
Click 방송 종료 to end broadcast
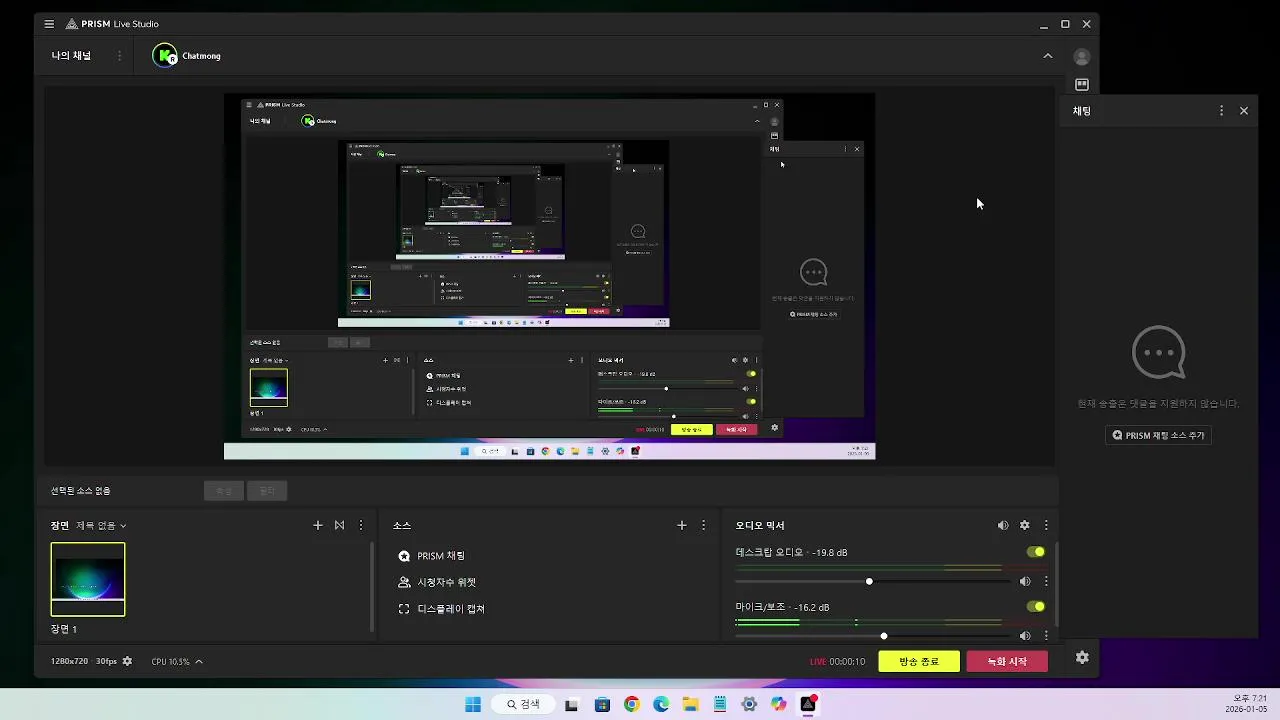[x=919, y=661]
